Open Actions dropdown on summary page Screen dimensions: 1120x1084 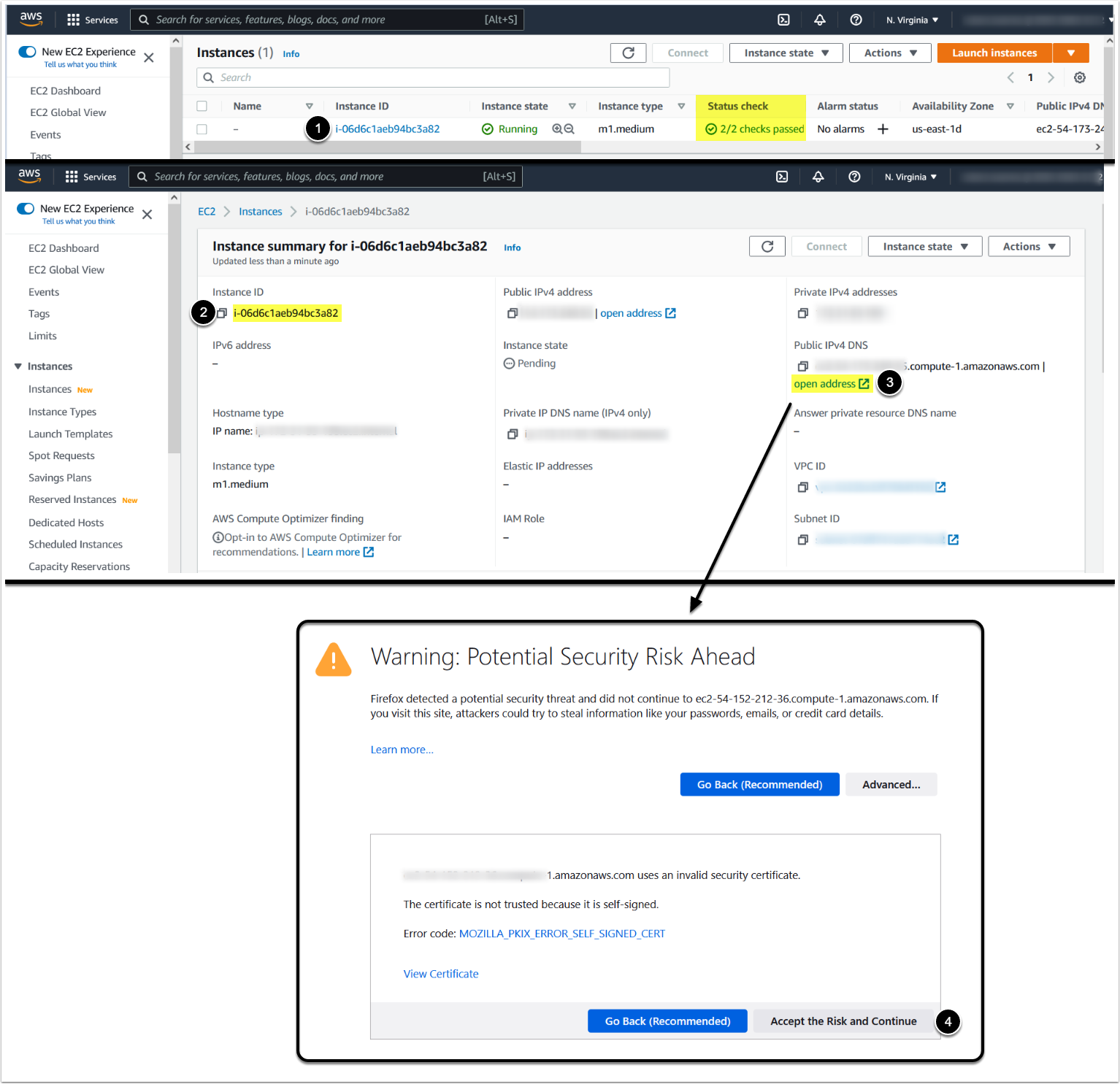click(x=1029, y=247)
